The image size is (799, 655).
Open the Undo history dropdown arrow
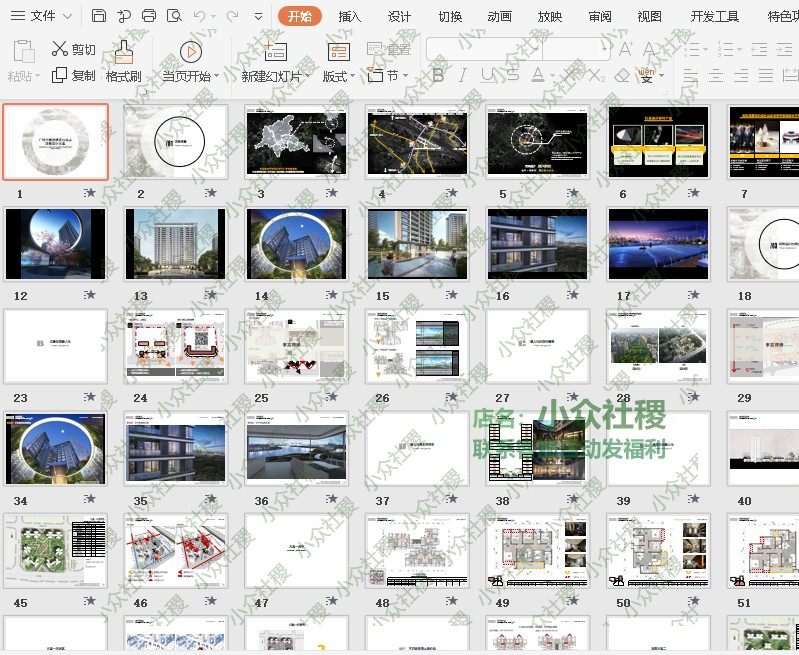[213, 17]
